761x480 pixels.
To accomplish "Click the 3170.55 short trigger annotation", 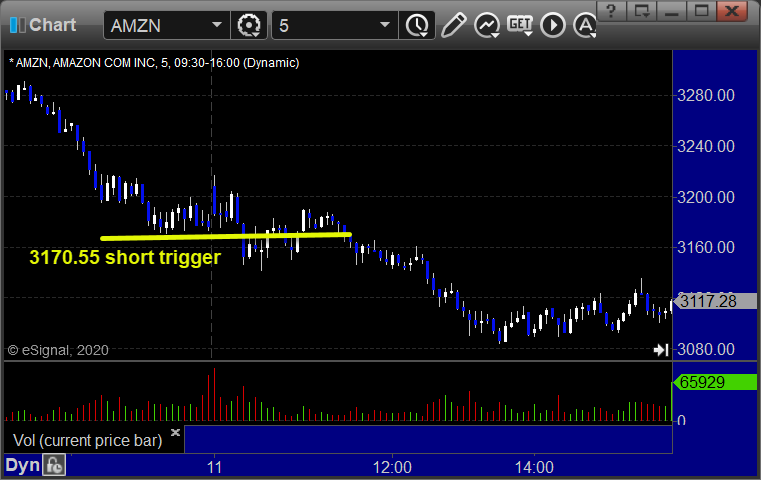I will [x=125, y=257].
